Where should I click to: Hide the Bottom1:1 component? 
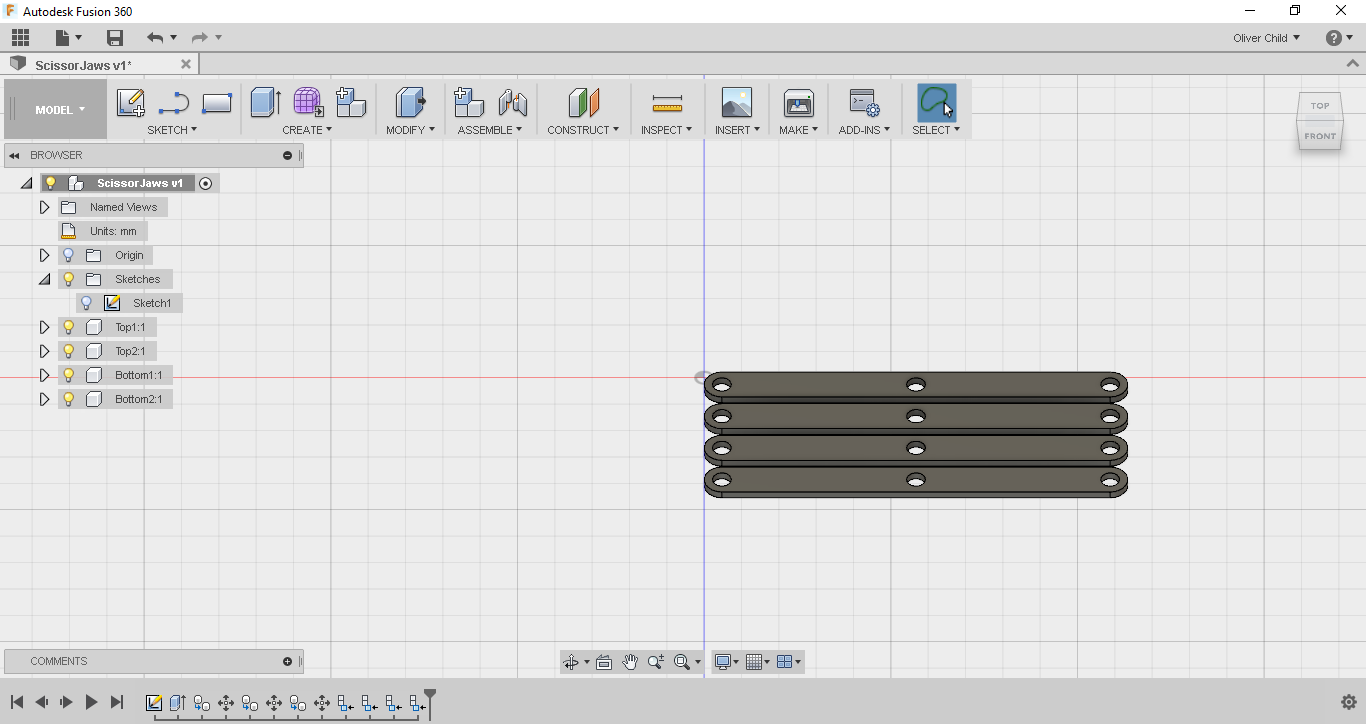point(69,375)
